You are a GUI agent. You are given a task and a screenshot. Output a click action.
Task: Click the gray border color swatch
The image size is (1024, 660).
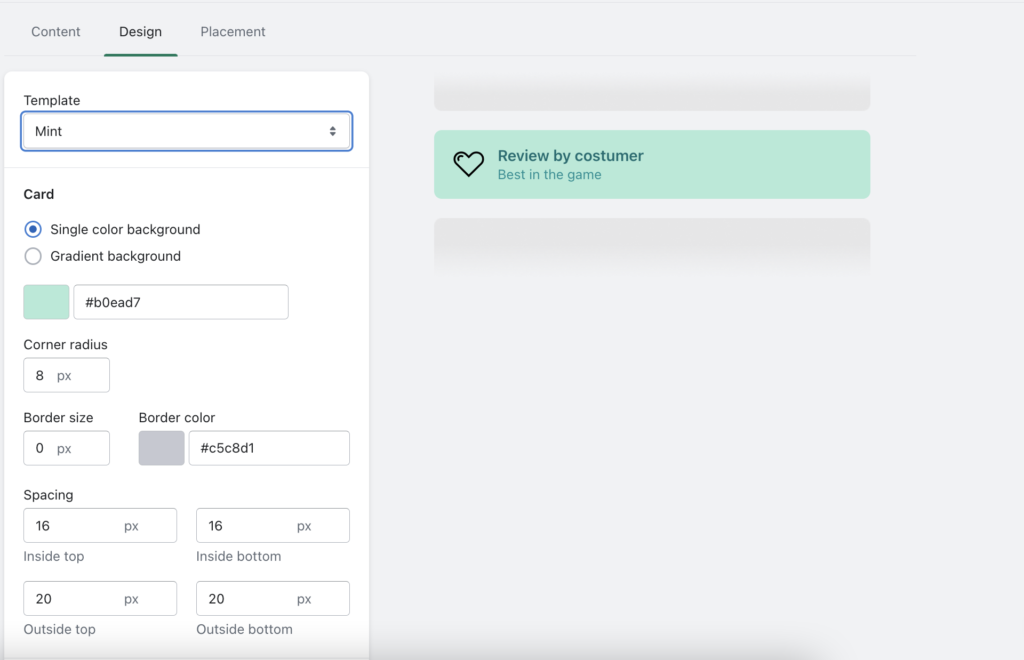coord(161,448)
